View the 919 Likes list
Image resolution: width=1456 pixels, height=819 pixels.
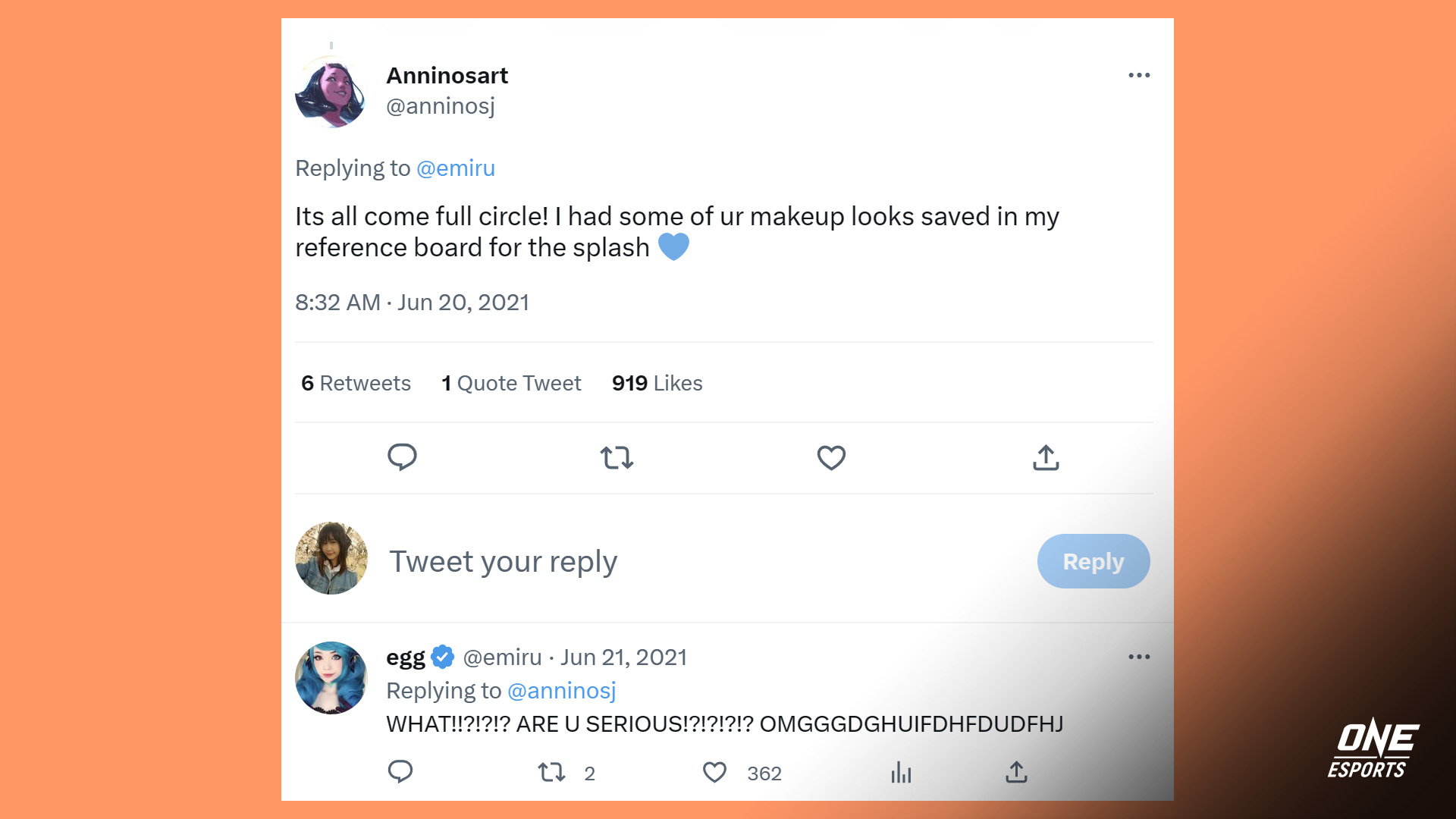(657, 383)
